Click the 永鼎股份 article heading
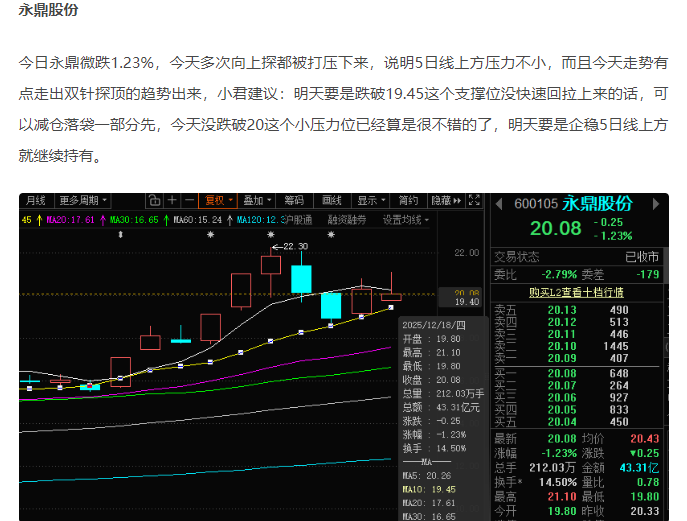 (48, 10)
